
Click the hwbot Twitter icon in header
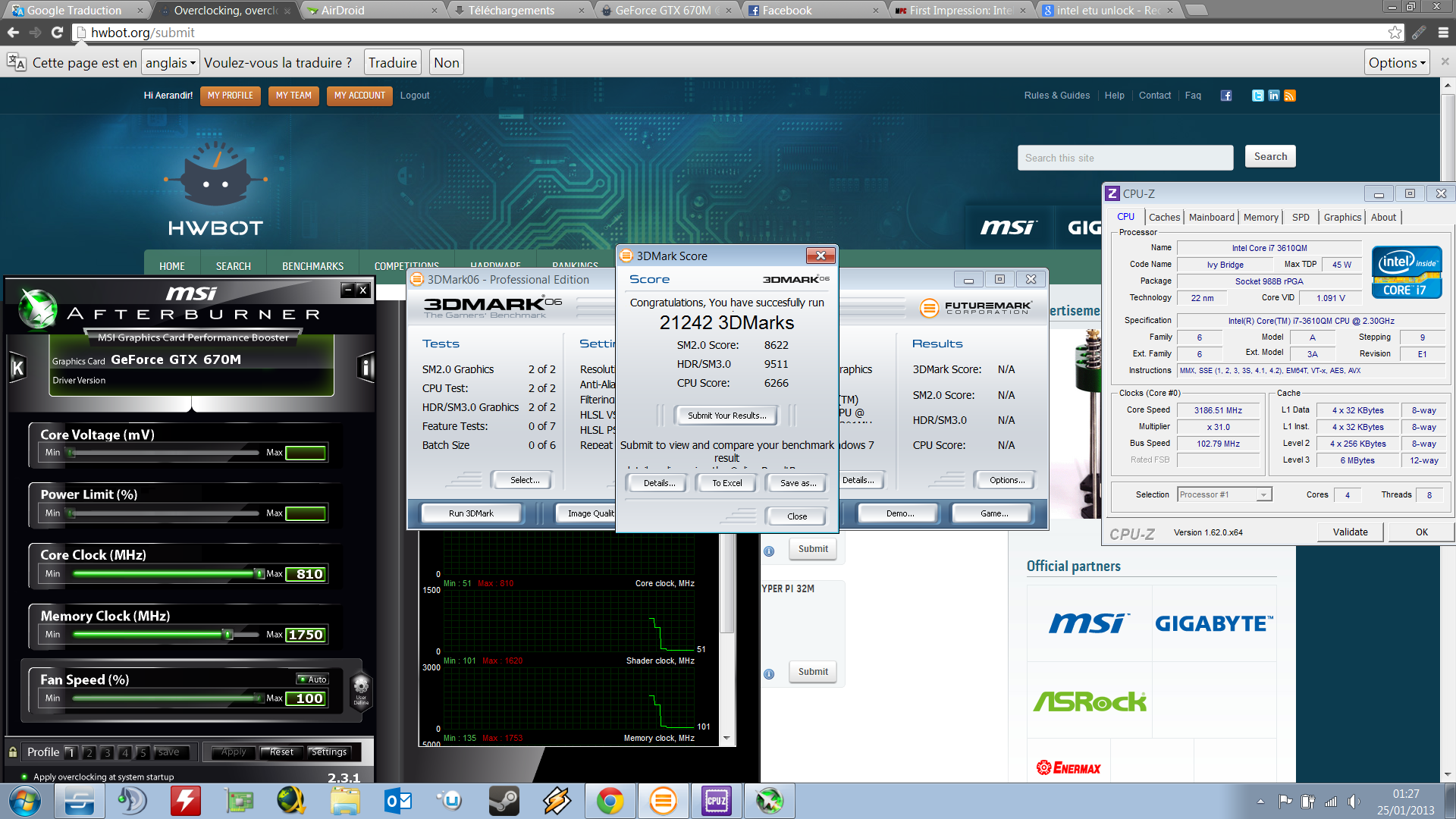(1258, 96)
